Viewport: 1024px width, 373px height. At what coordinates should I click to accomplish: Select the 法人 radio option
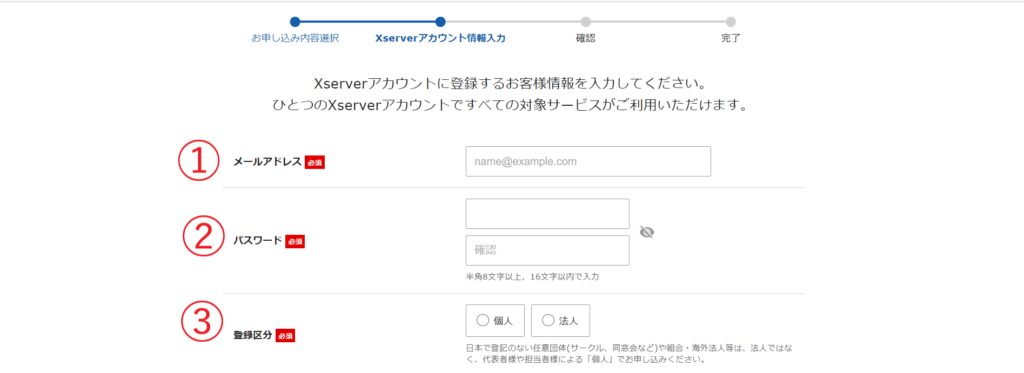coord(560,320)
